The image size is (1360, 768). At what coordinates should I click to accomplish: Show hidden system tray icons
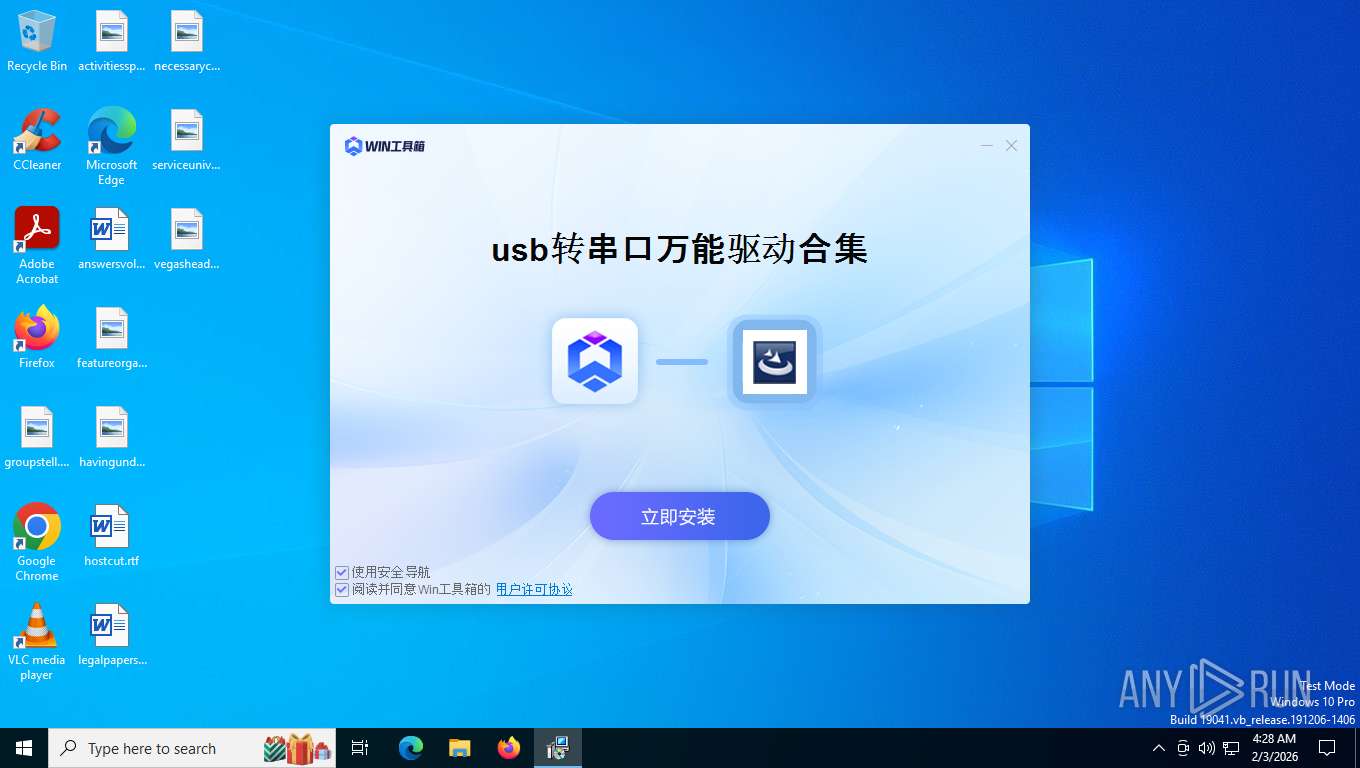pos(1159,748)
